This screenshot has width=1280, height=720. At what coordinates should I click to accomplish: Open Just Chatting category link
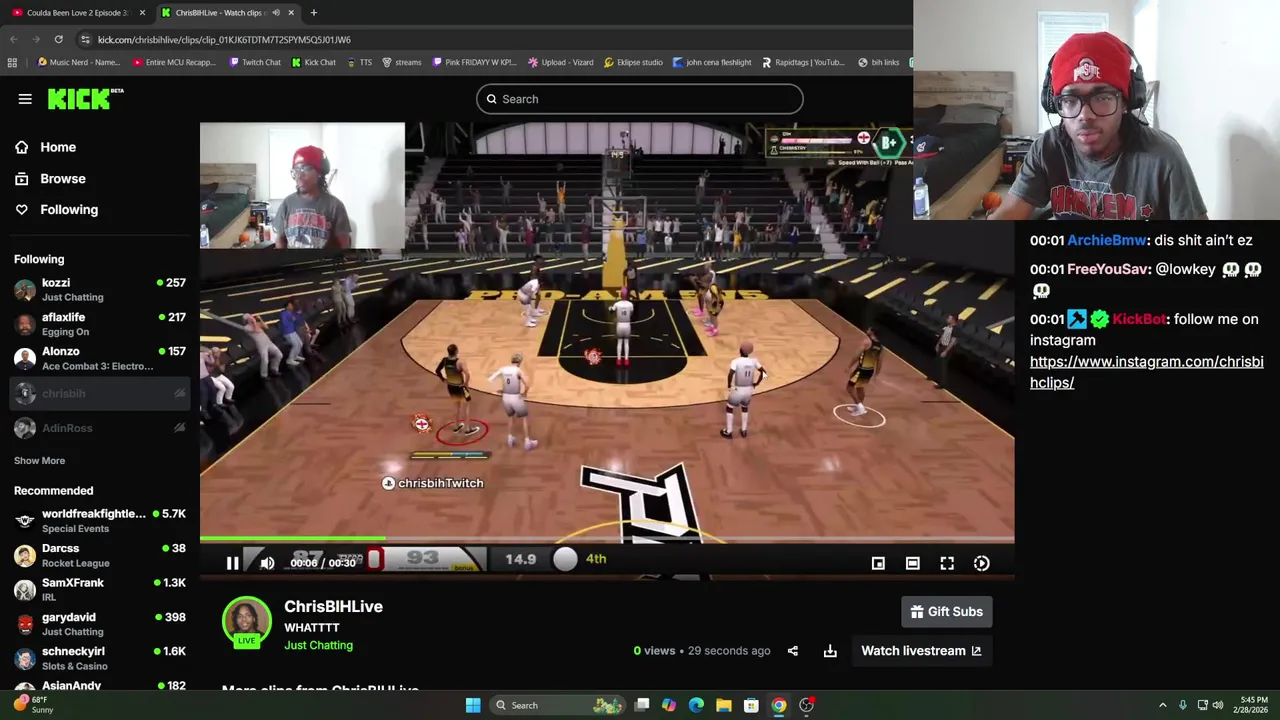pos(318,645)
